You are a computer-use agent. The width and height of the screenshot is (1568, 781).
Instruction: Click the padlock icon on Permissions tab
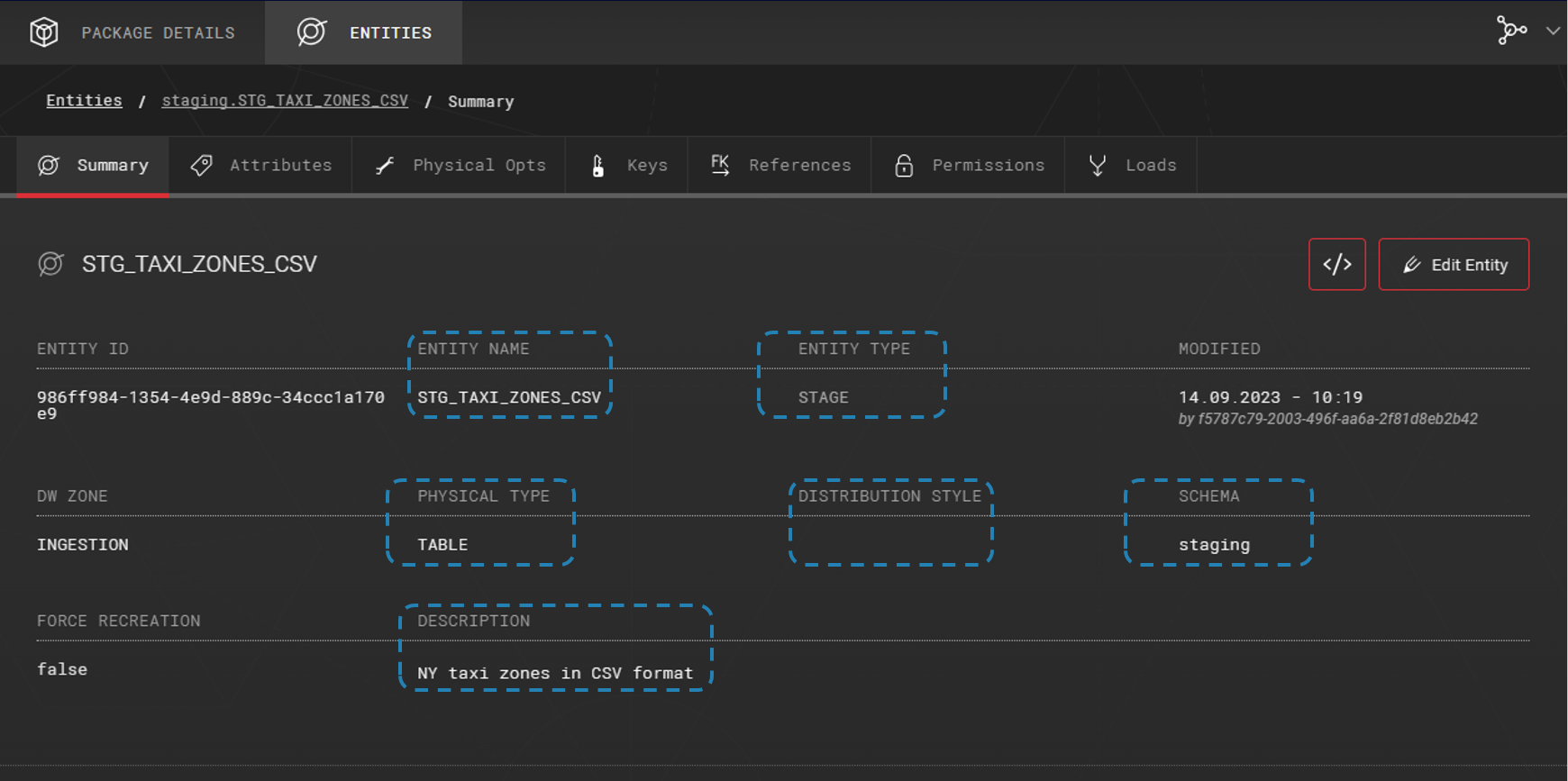(x=904, y=166)
